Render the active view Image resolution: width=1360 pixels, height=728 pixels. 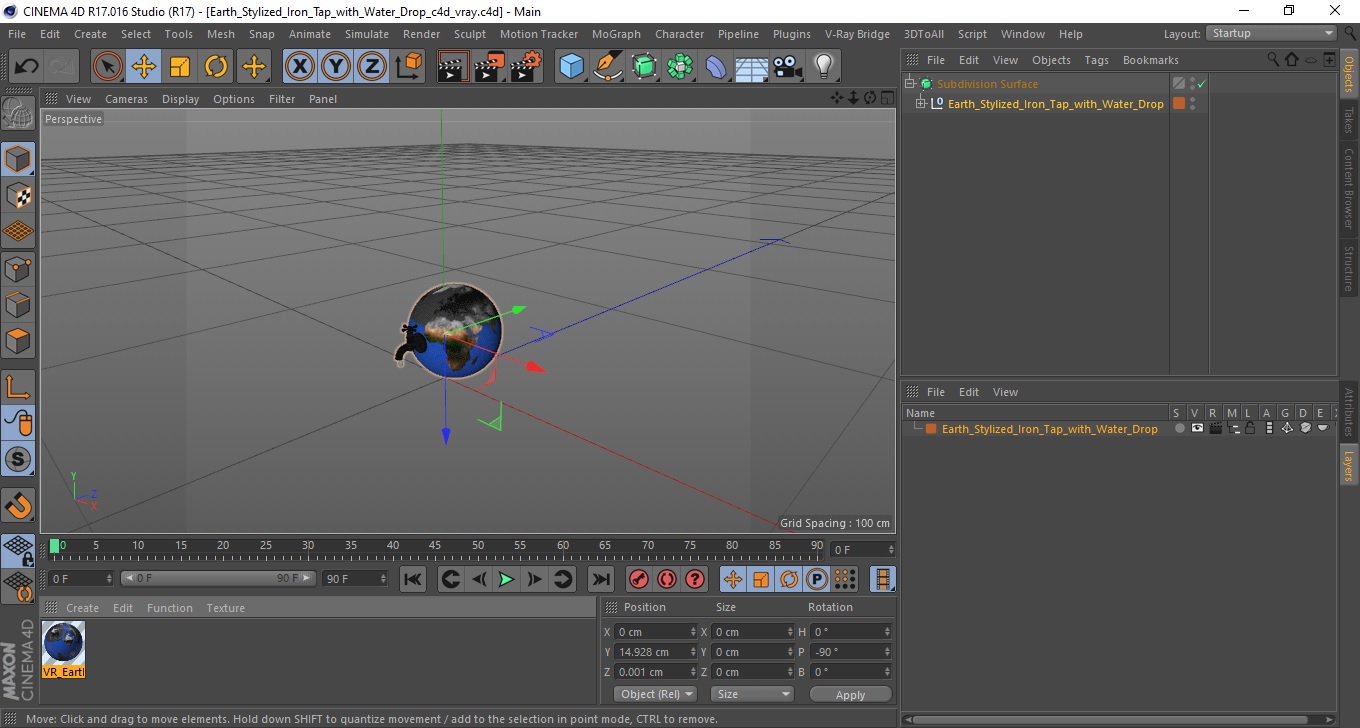[453, 67]
